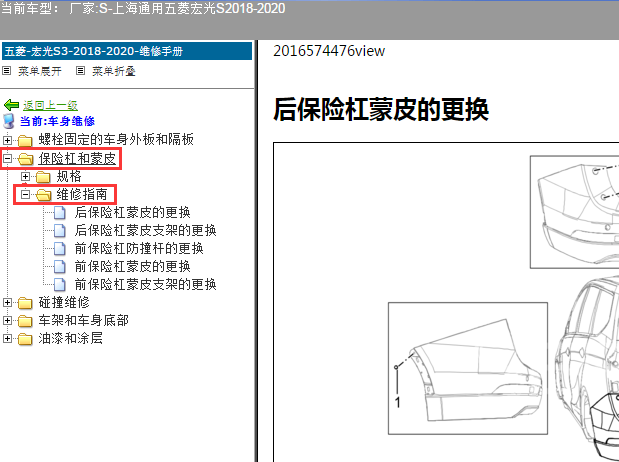Click the 规格 folder icon
Screen dimensions: 619x462
pos(43,177)
